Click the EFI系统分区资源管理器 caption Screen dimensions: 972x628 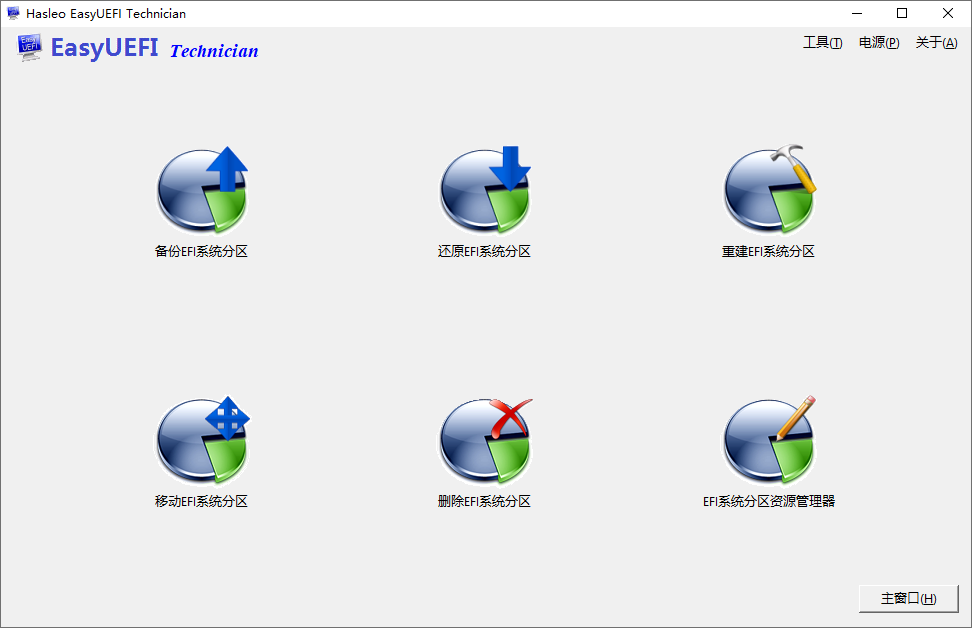coord(770,501)
